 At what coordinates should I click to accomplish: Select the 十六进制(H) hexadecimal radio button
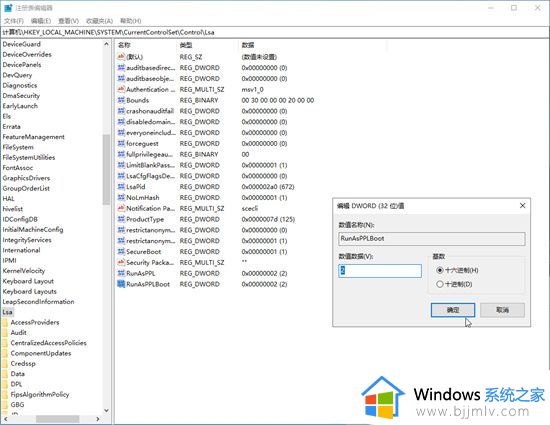point(440,270)
